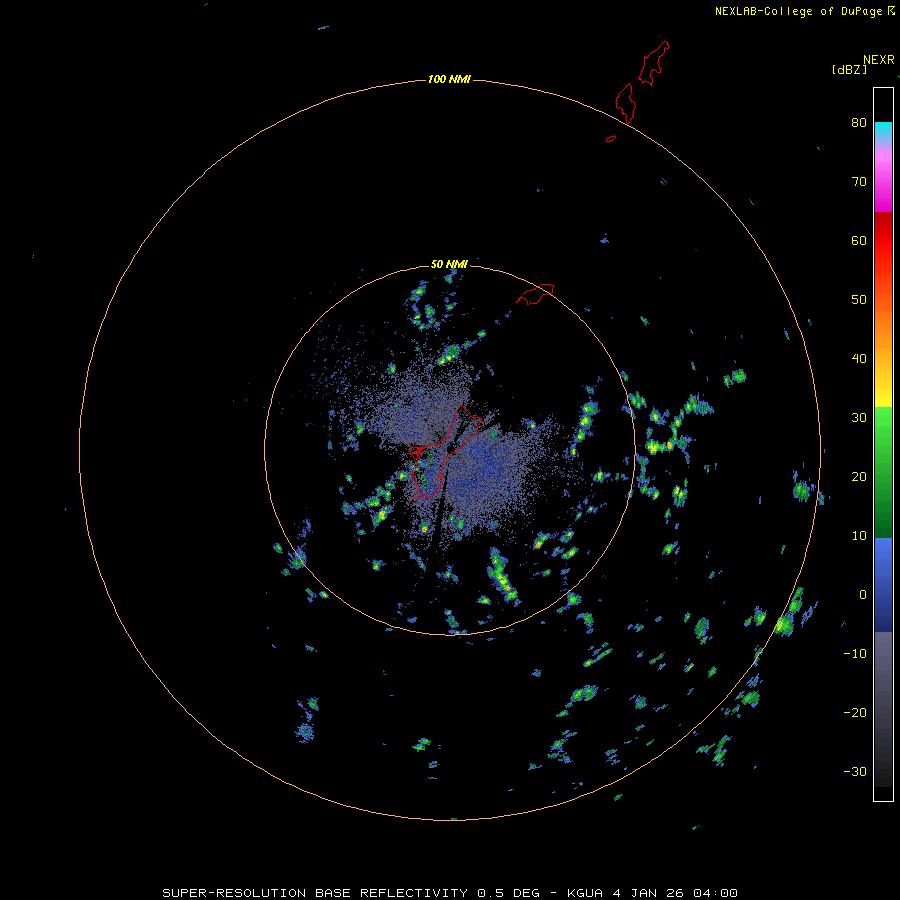Click the 60 value on dBZ scale

pyautogui.click(x=859, y=240)
